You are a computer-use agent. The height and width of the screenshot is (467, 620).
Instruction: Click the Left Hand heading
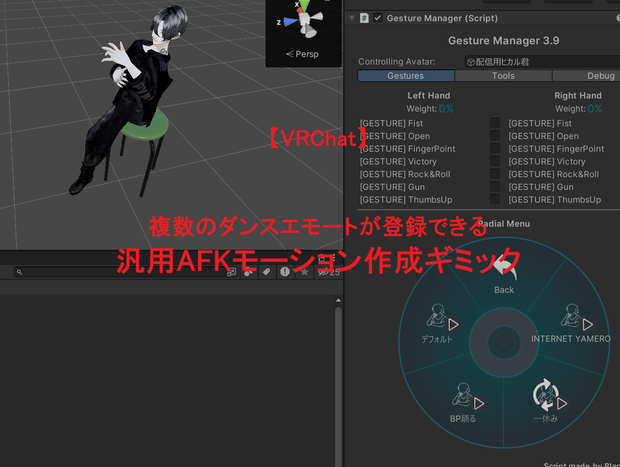coord(429,95)
